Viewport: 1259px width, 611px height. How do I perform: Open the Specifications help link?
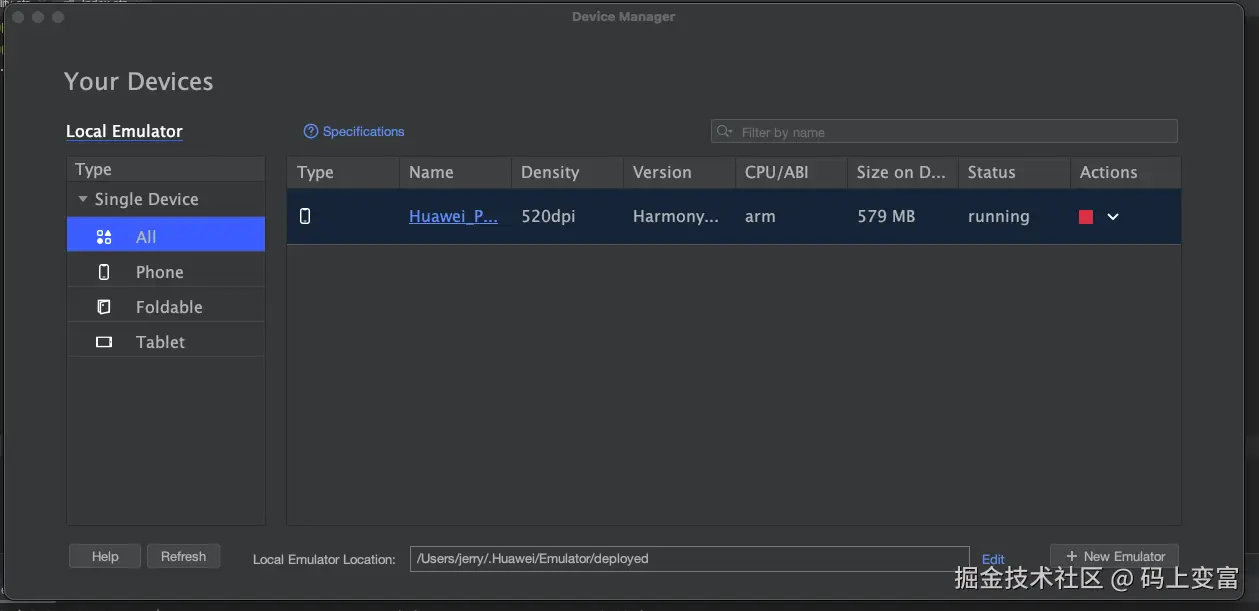pos(363,132)
